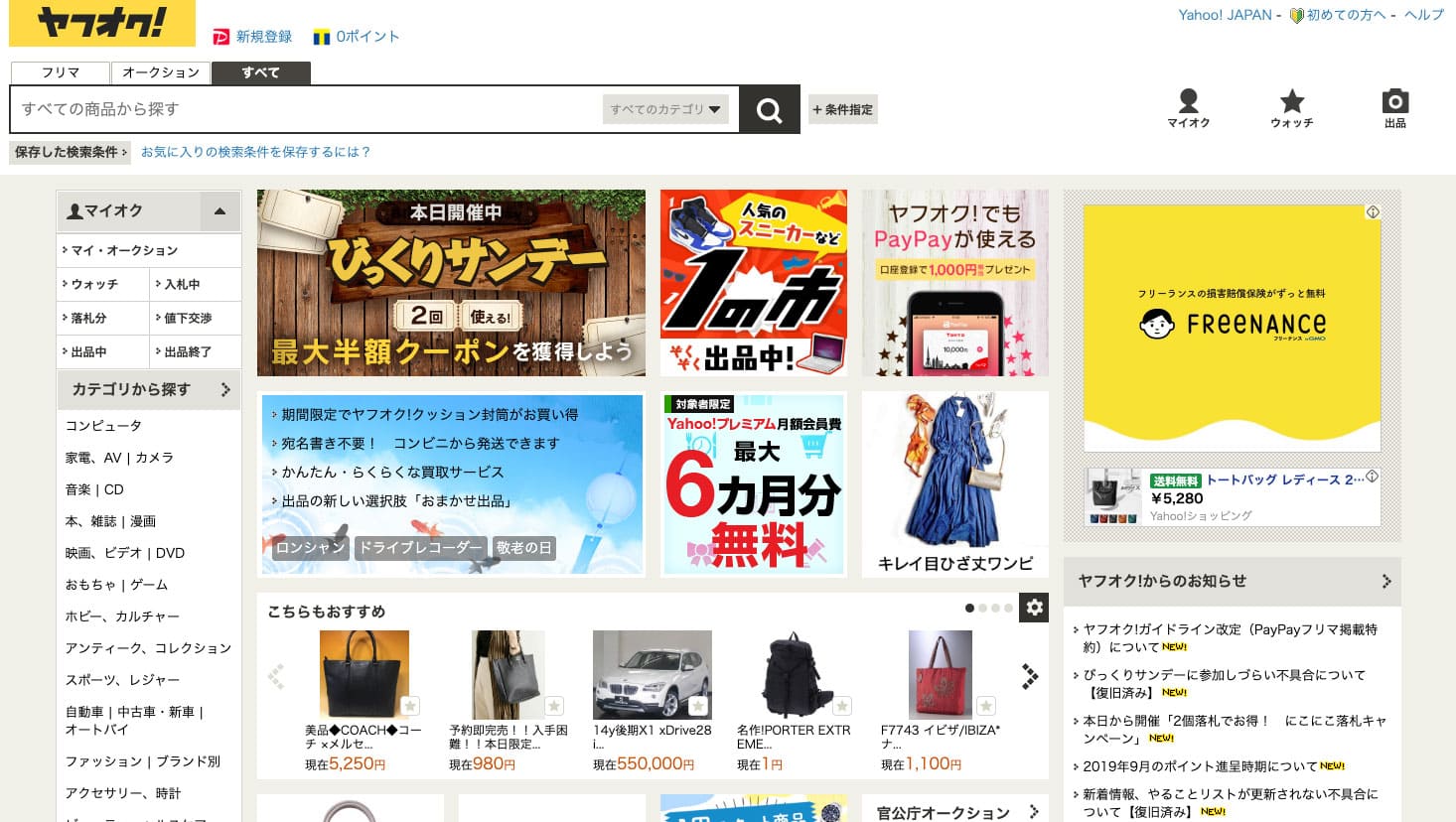This screenshot has width=1456, height=822.
Task: Click 出品の新しい選択肢「おまかせ出品」 link
Action: pos(396,501)
